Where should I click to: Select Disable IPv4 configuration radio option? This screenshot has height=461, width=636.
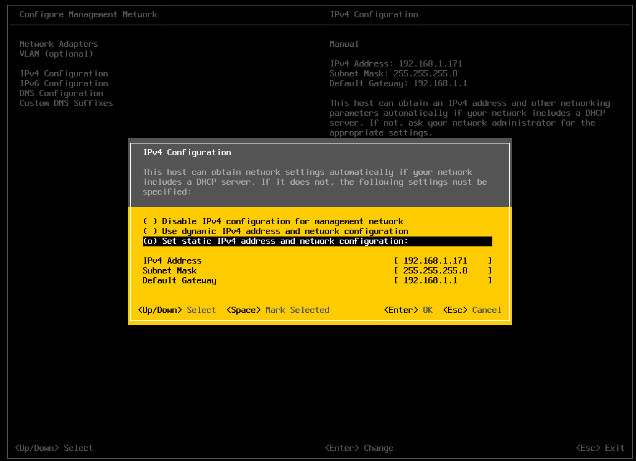(273, 221)
